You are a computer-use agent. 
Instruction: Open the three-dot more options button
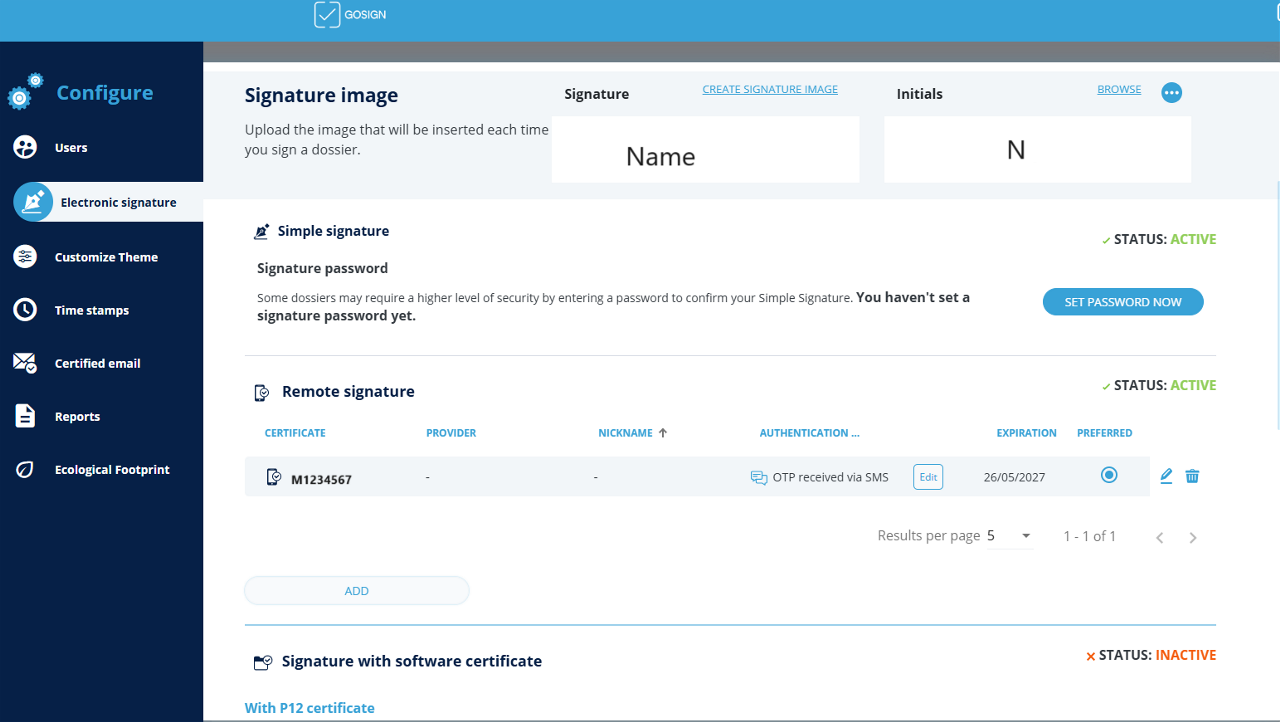(x=1172, y=93)
